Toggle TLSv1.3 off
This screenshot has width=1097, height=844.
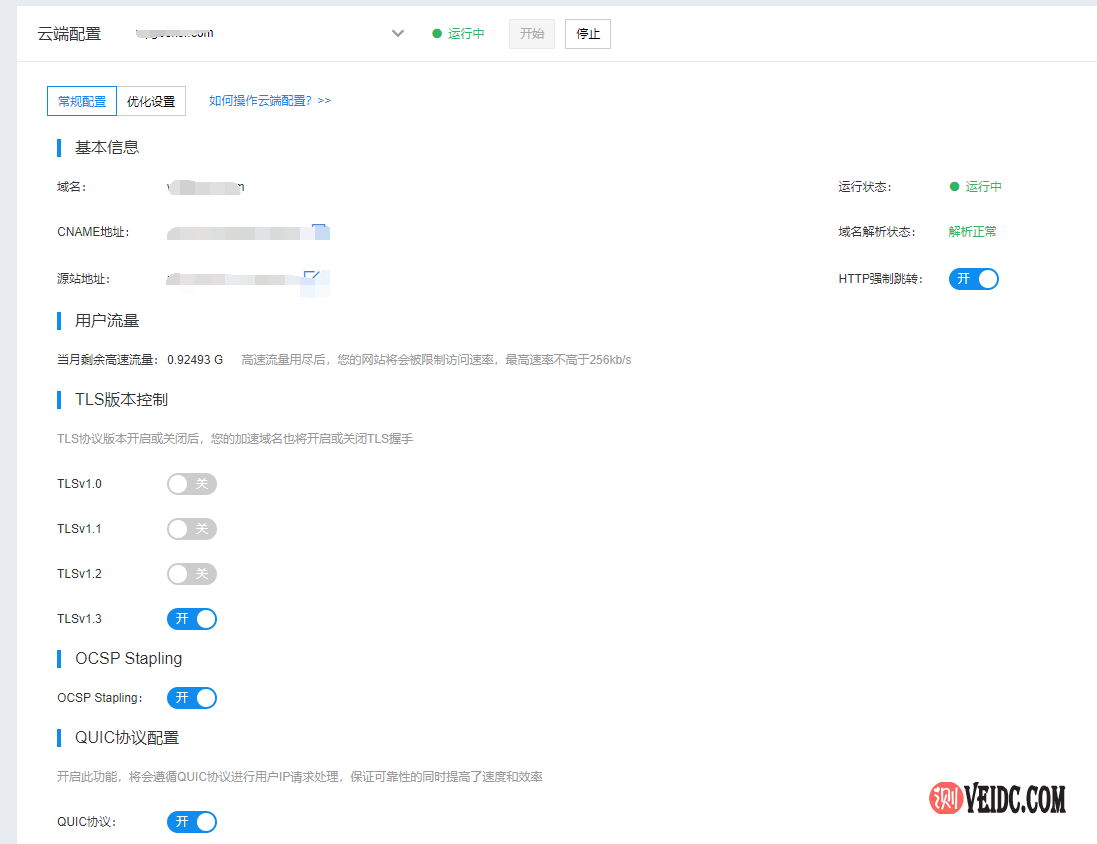[x=191, y=618]
